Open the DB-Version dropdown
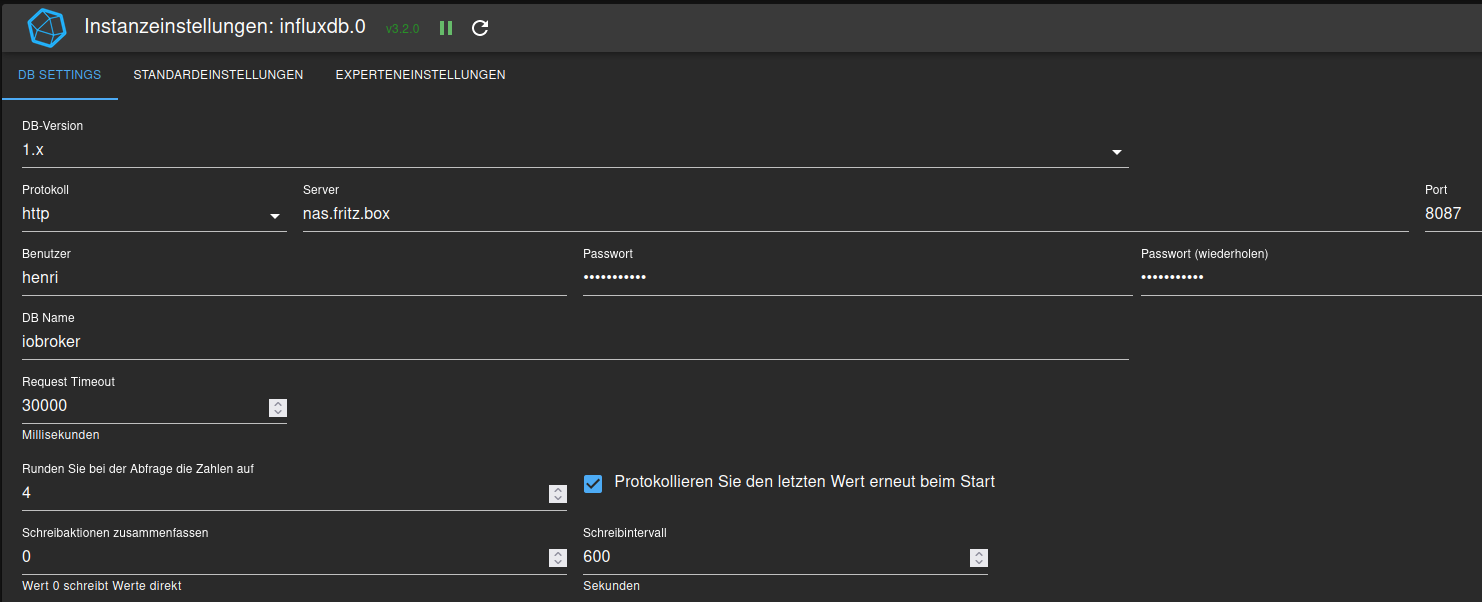 575,151
